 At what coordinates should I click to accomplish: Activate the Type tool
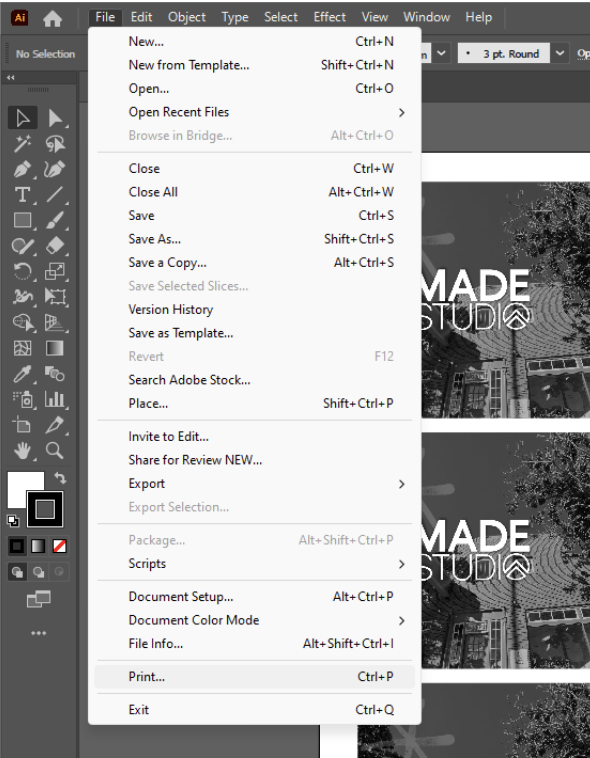[23, 195]
